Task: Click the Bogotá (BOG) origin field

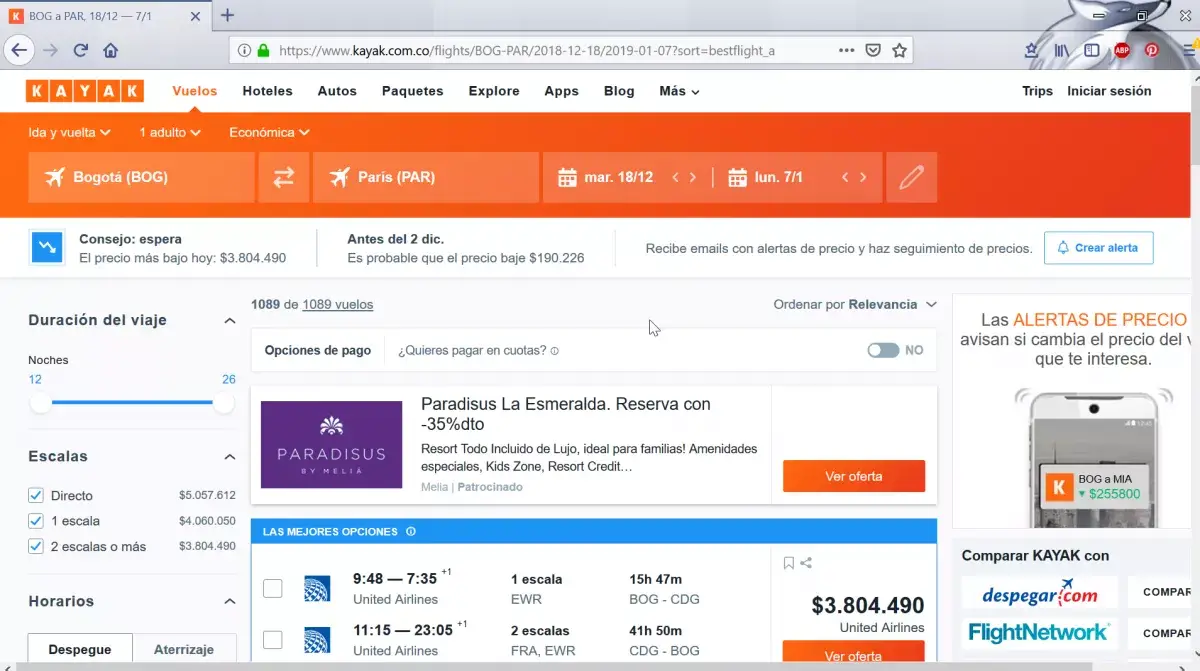Action: click(x=141, y=177)
